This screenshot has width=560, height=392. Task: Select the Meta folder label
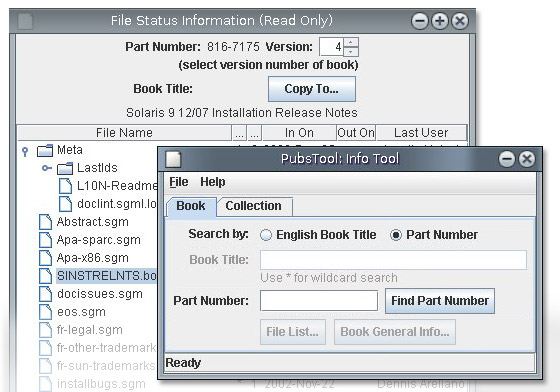point(70,150)
